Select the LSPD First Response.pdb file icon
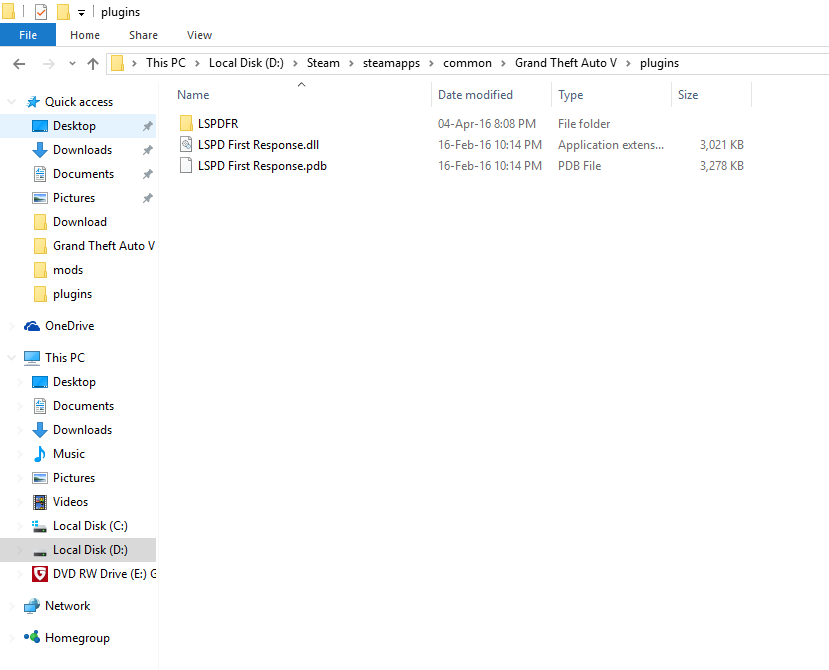The width and height of the screenshot is (829, 670). point(186,166)
